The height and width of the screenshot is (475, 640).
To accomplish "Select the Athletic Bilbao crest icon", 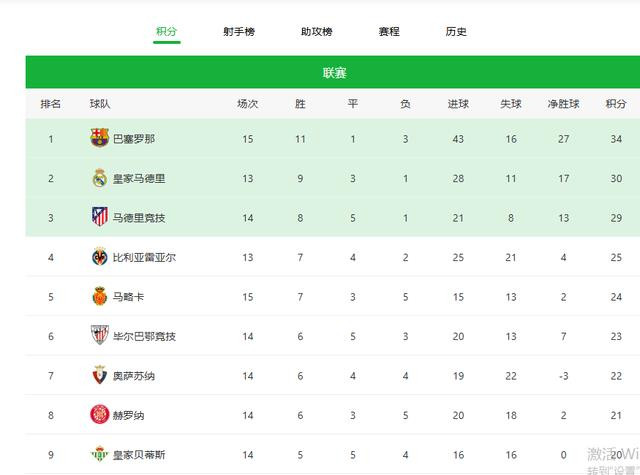I will coord(100,335).
